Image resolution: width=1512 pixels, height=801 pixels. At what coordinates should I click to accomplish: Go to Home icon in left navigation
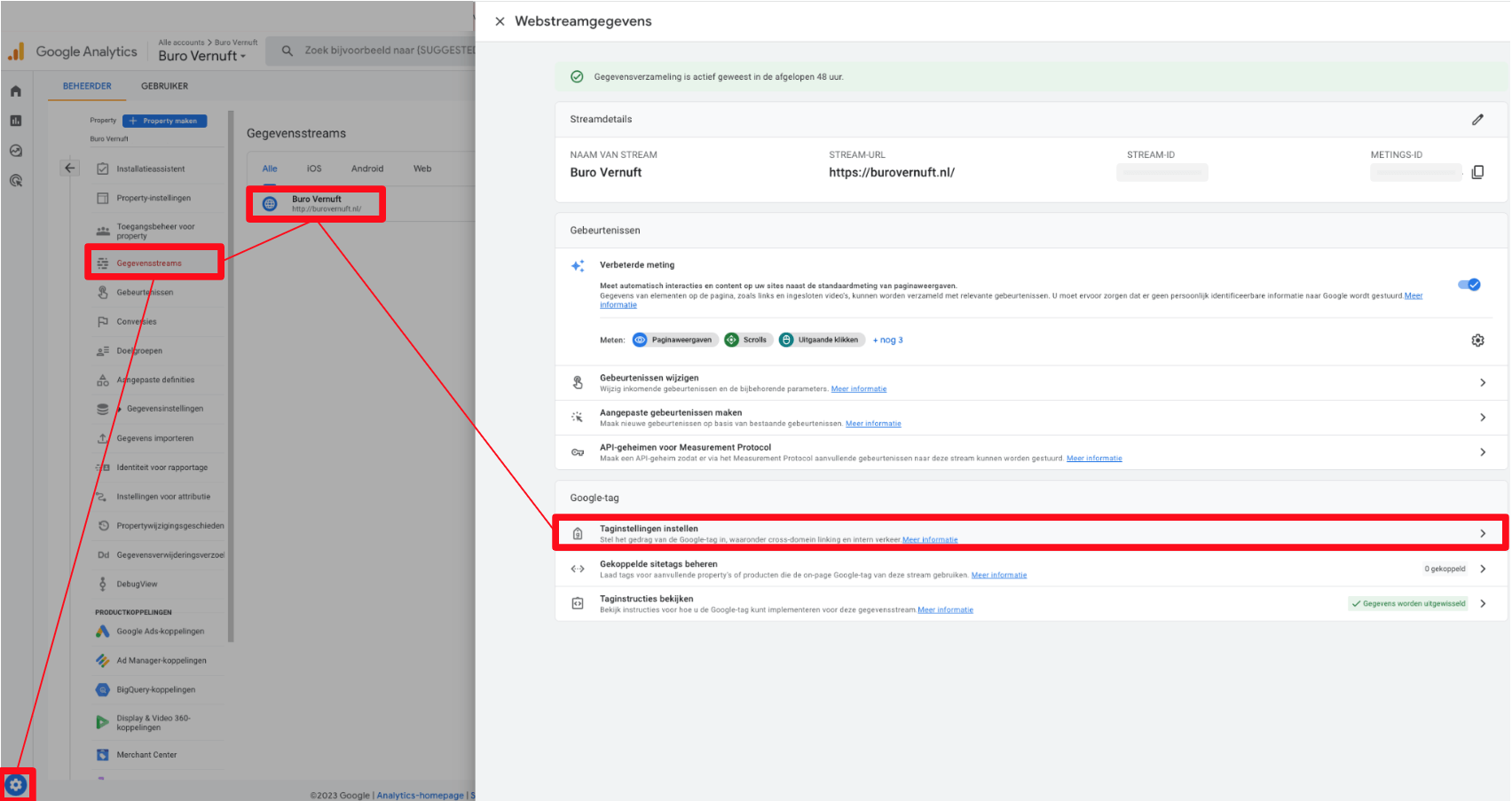(16, 91)
